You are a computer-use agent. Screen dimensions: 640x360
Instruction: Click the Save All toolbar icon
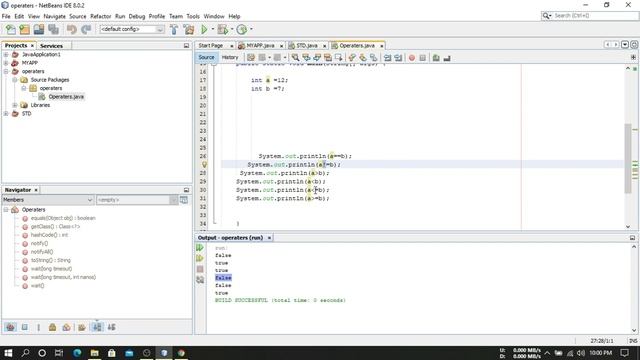pyautogui.click(x=53, y=29)
